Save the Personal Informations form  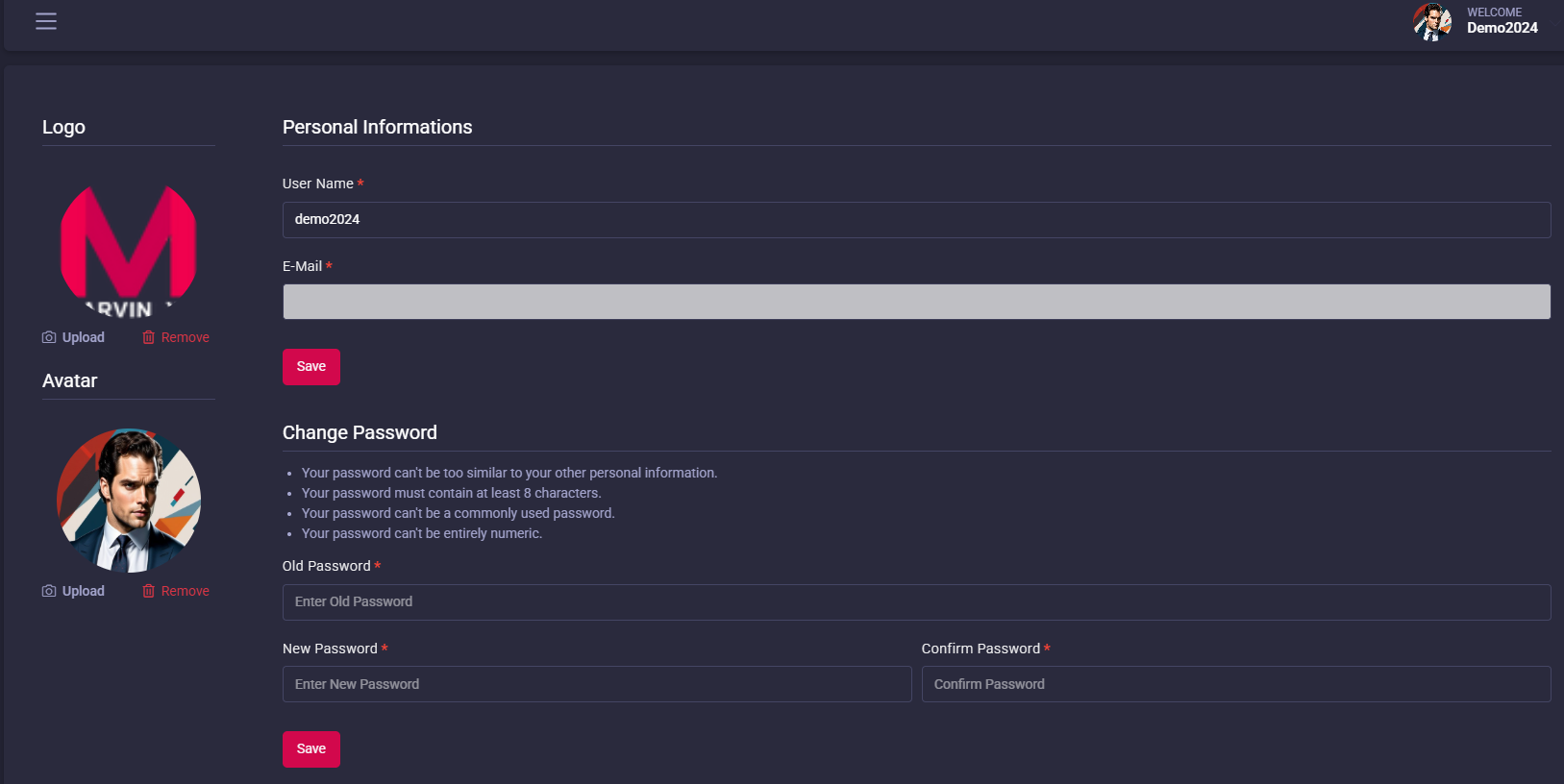[x=310, y=367]
